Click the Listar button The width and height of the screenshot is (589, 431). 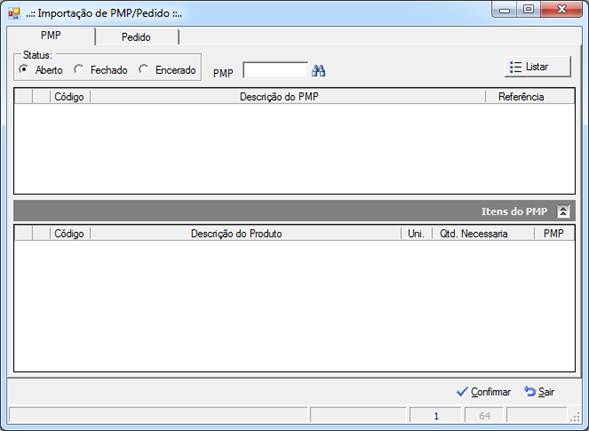538,67
